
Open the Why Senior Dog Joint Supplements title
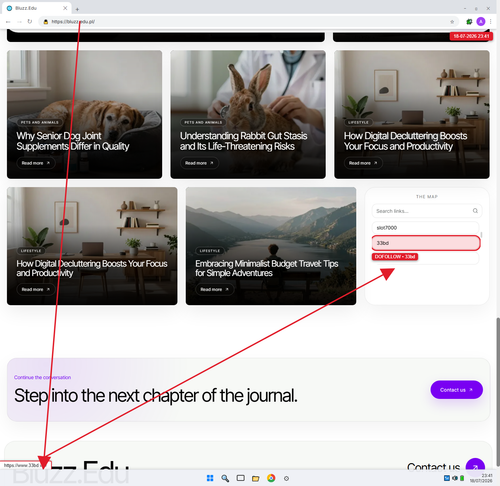coord(73,141)
